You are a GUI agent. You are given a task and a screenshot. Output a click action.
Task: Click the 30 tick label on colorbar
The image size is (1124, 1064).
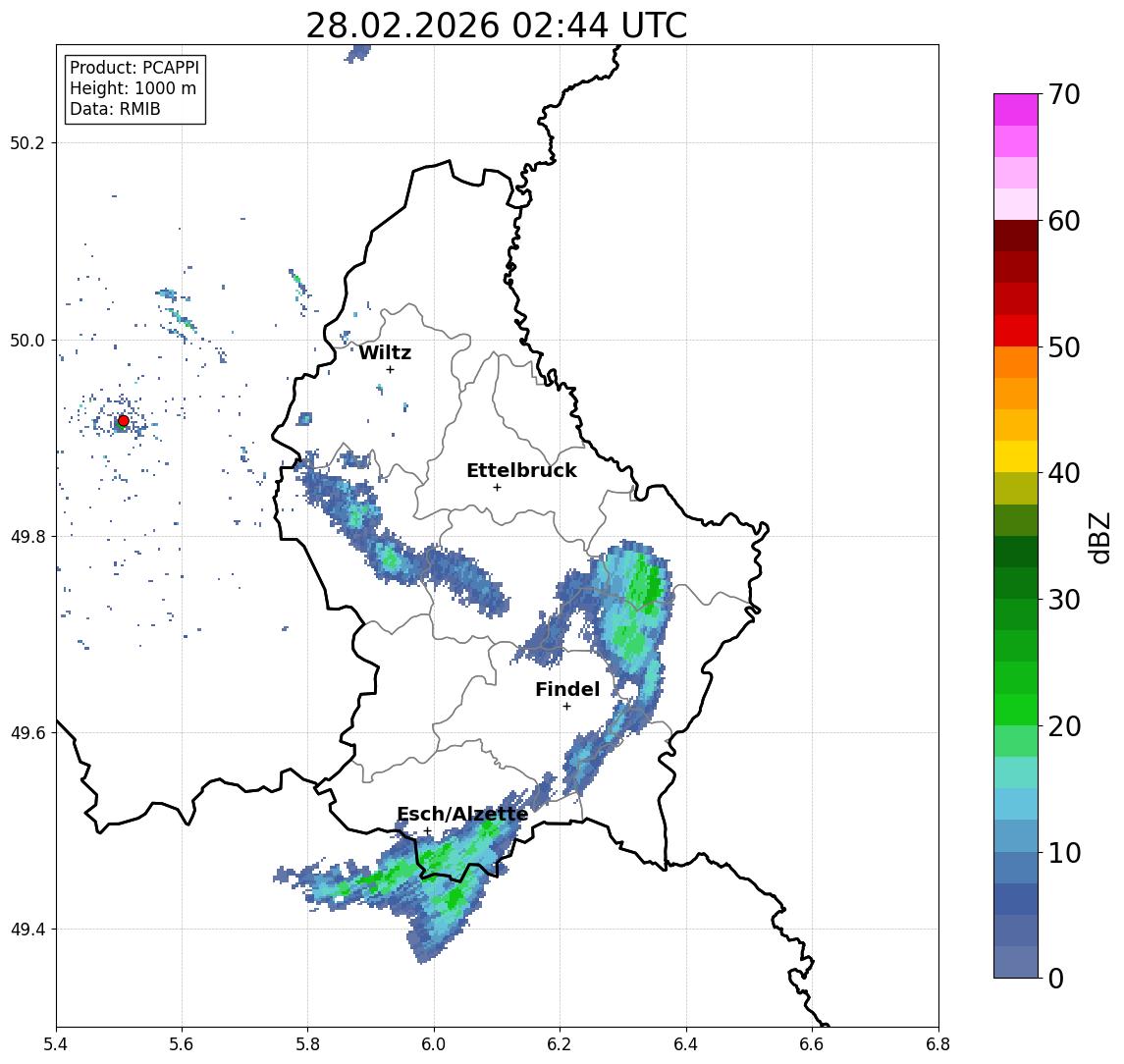point(1064,600)
